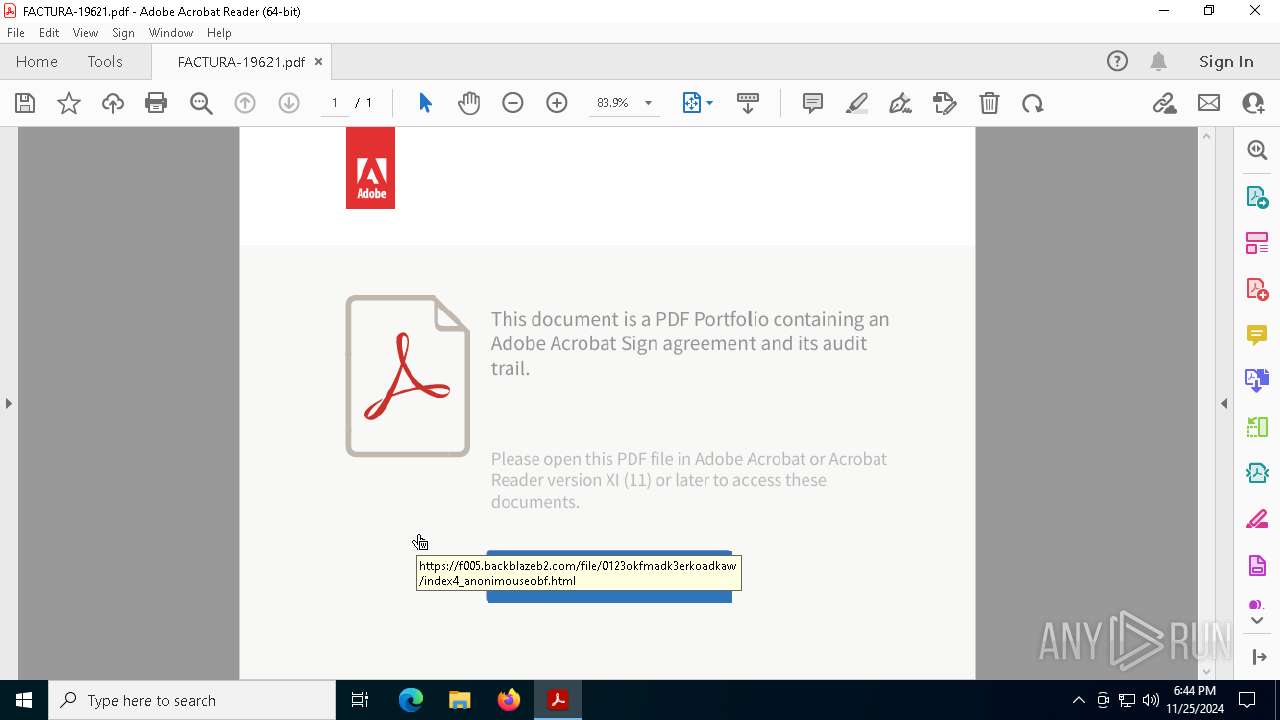Open blue Combine Files tool
The height and width of the screenshot is (720, 1280).
(1257, 381)
